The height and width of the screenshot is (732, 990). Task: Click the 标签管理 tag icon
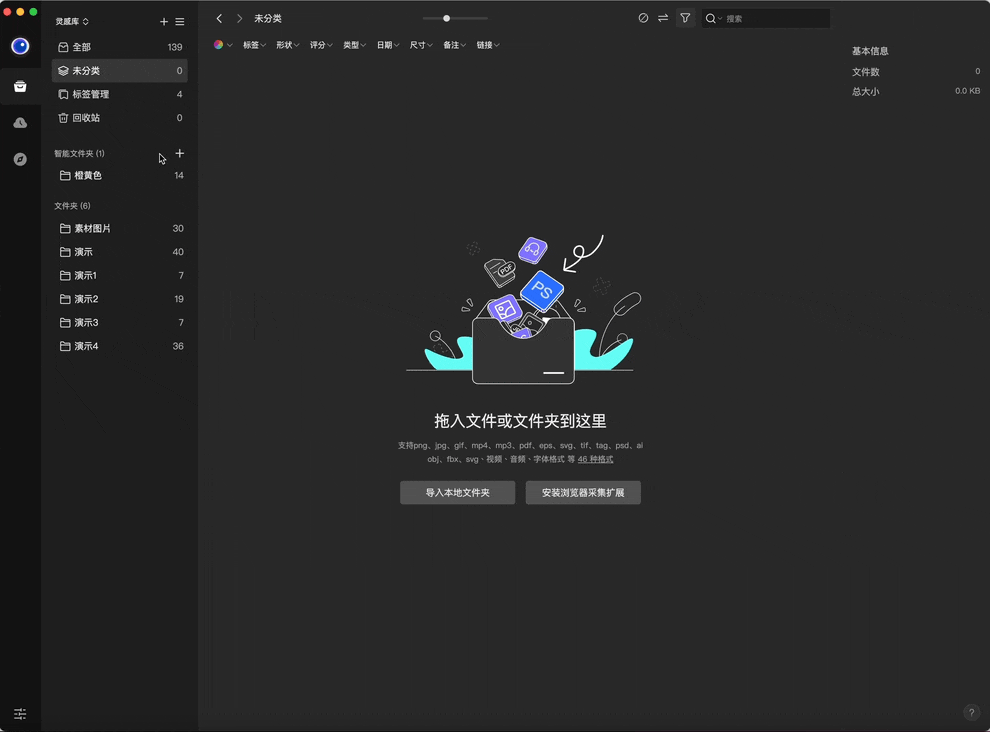tap(63, 94)
